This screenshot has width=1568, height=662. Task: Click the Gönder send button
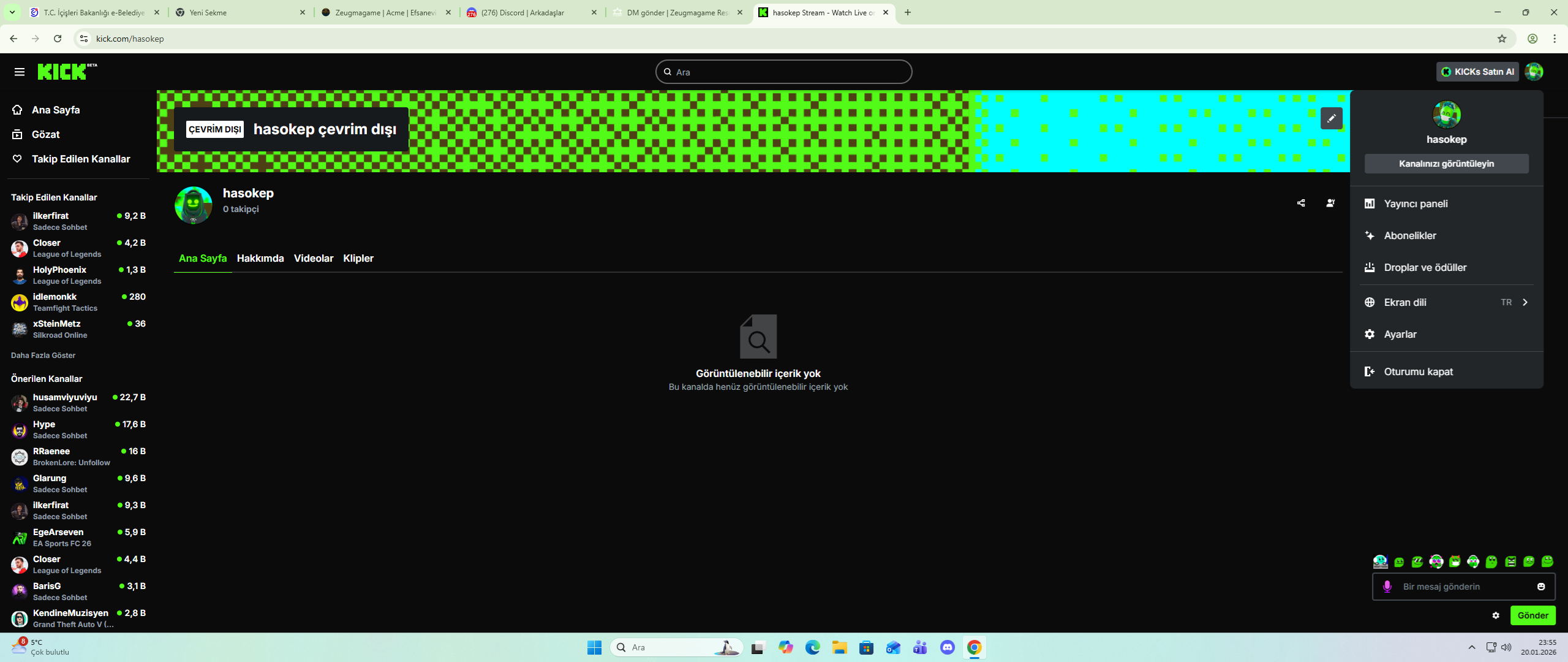1532,615
